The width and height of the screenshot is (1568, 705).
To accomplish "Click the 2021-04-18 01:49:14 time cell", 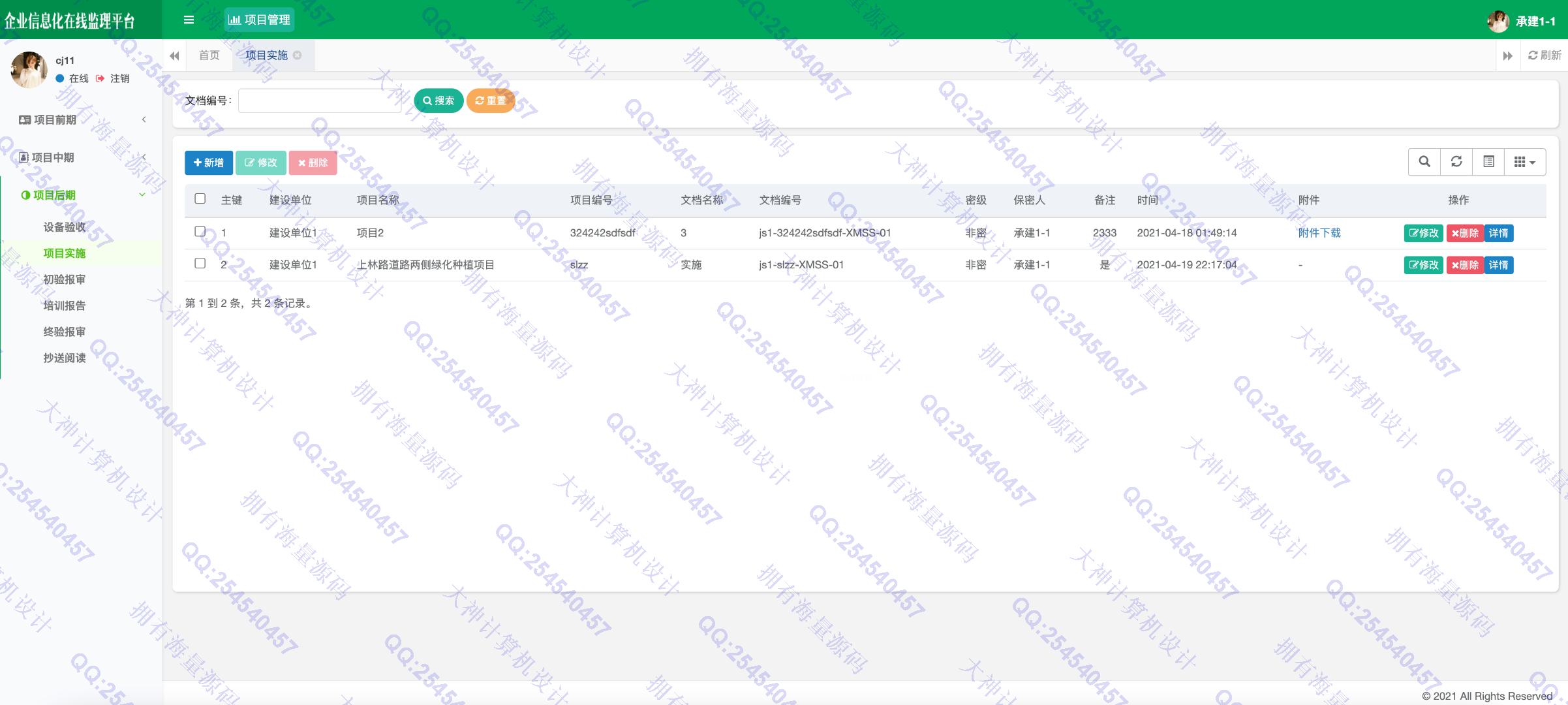I will pyautogui.click(x=1187, y=233).
